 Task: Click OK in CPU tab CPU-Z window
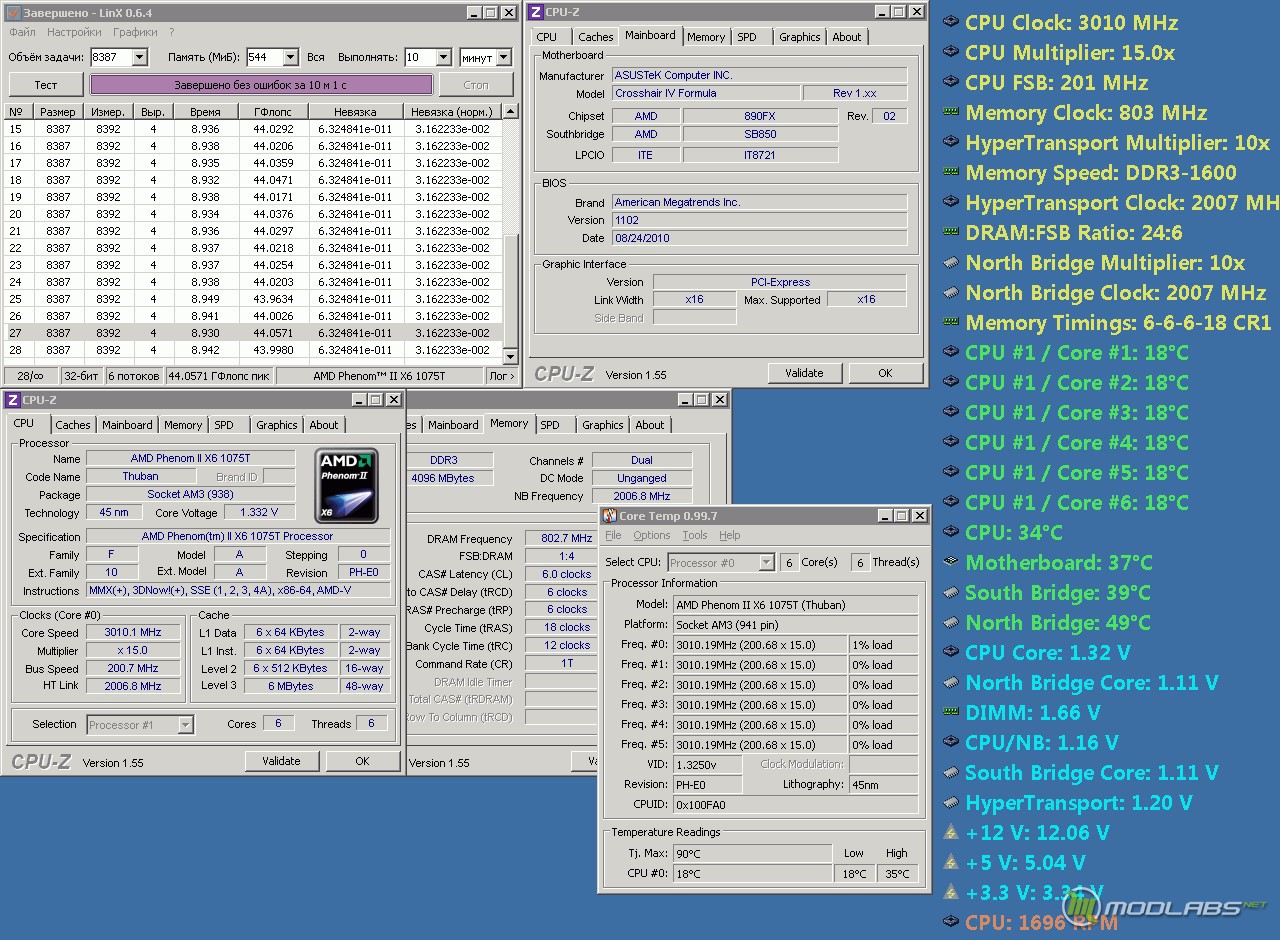click(362, 761)
